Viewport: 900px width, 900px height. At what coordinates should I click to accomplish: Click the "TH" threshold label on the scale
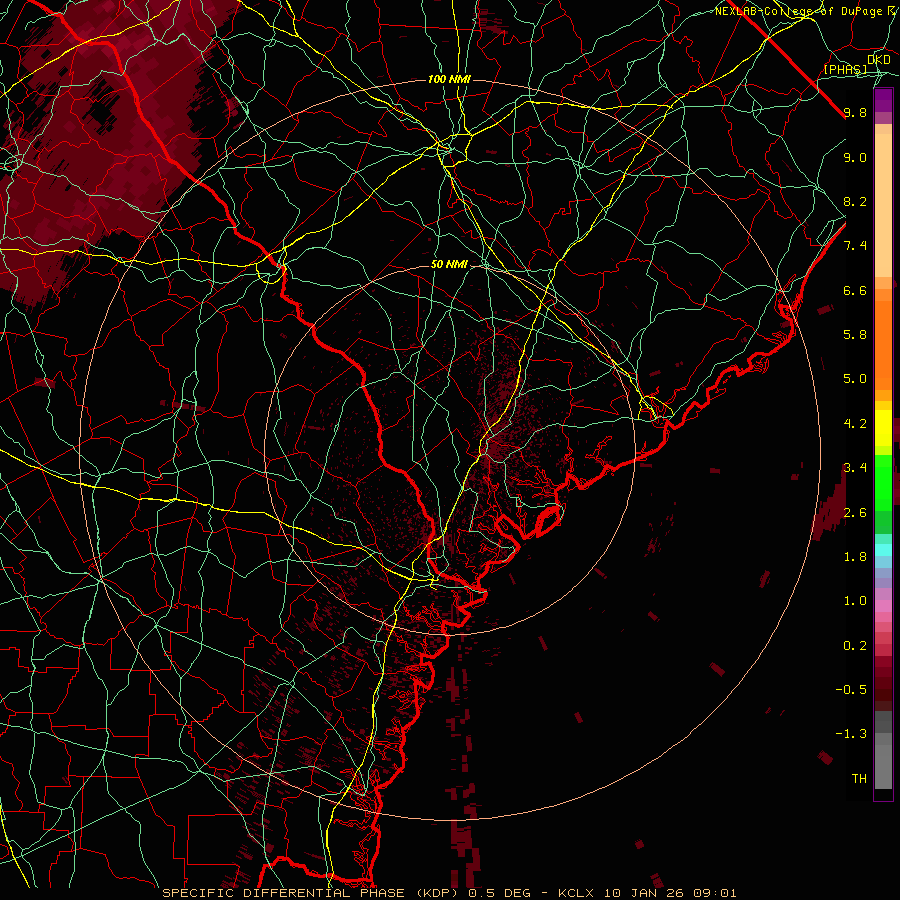coord(859,779)
